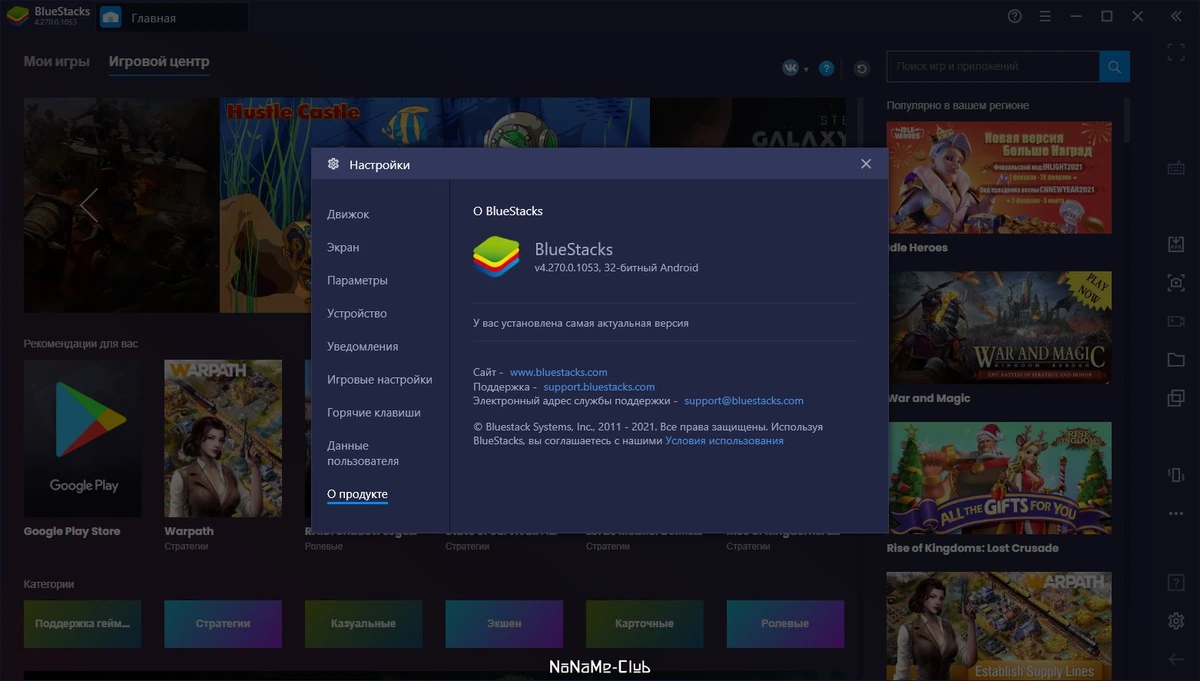Open Warpath Establish Supply Lines banner
This screenshot has width=1200, height=681.
pyautogui.click(x=999, y=626)
